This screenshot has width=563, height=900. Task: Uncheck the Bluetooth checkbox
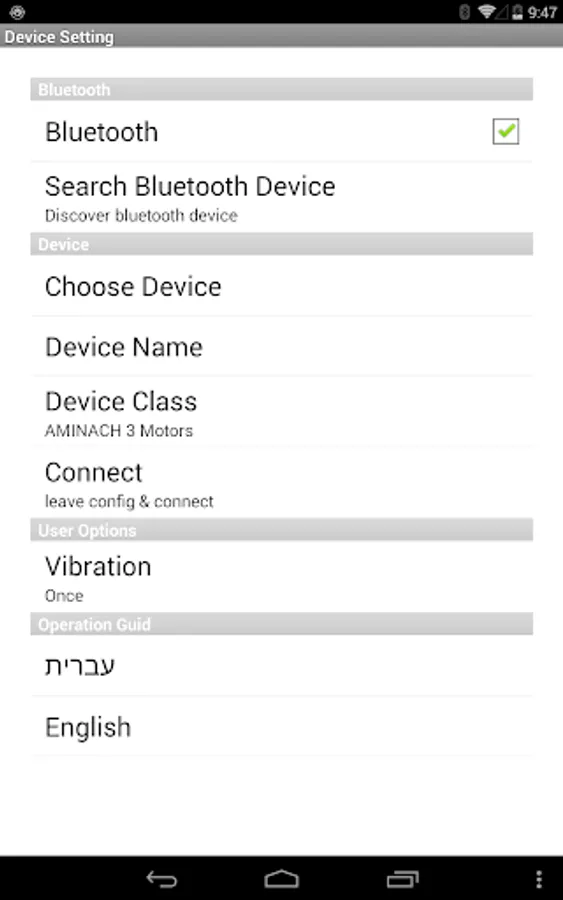[506, 131]
